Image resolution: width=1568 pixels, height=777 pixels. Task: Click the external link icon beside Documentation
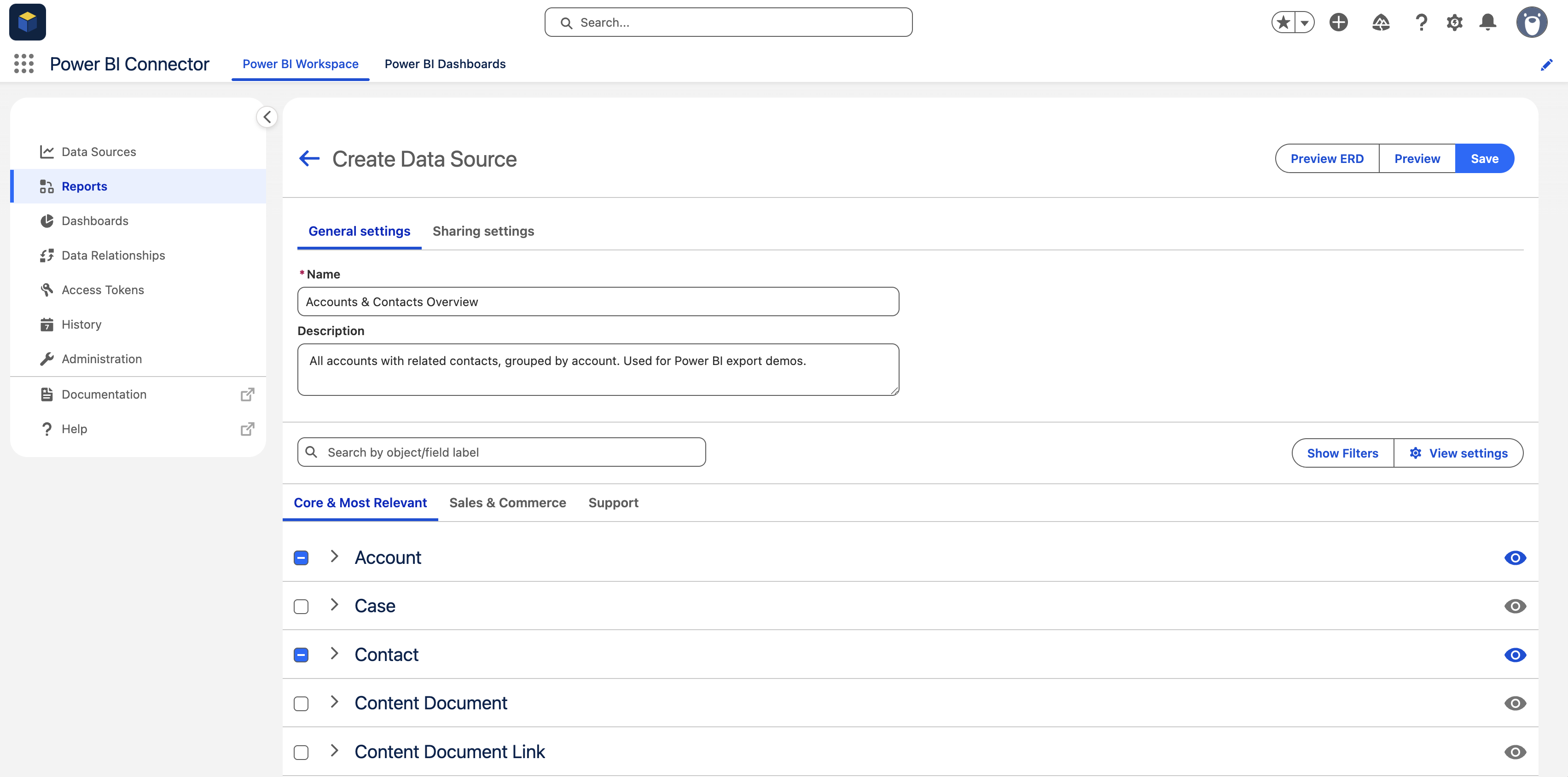pyautogui.click(x=247, y=395)
